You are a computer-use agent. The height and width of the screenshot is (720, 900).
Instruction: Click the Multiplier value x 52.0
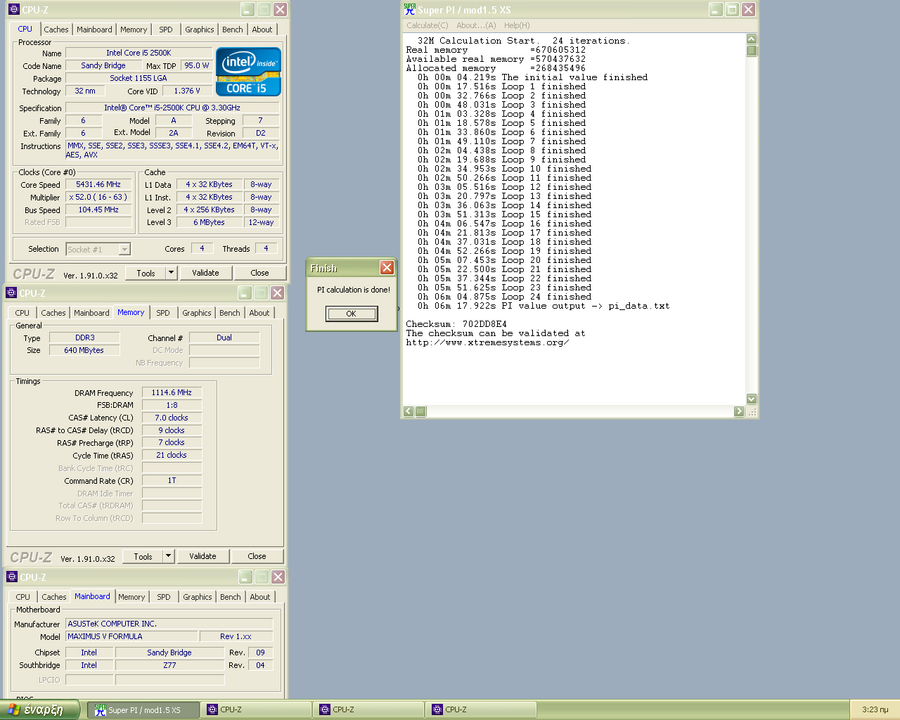tap(98, 197)
